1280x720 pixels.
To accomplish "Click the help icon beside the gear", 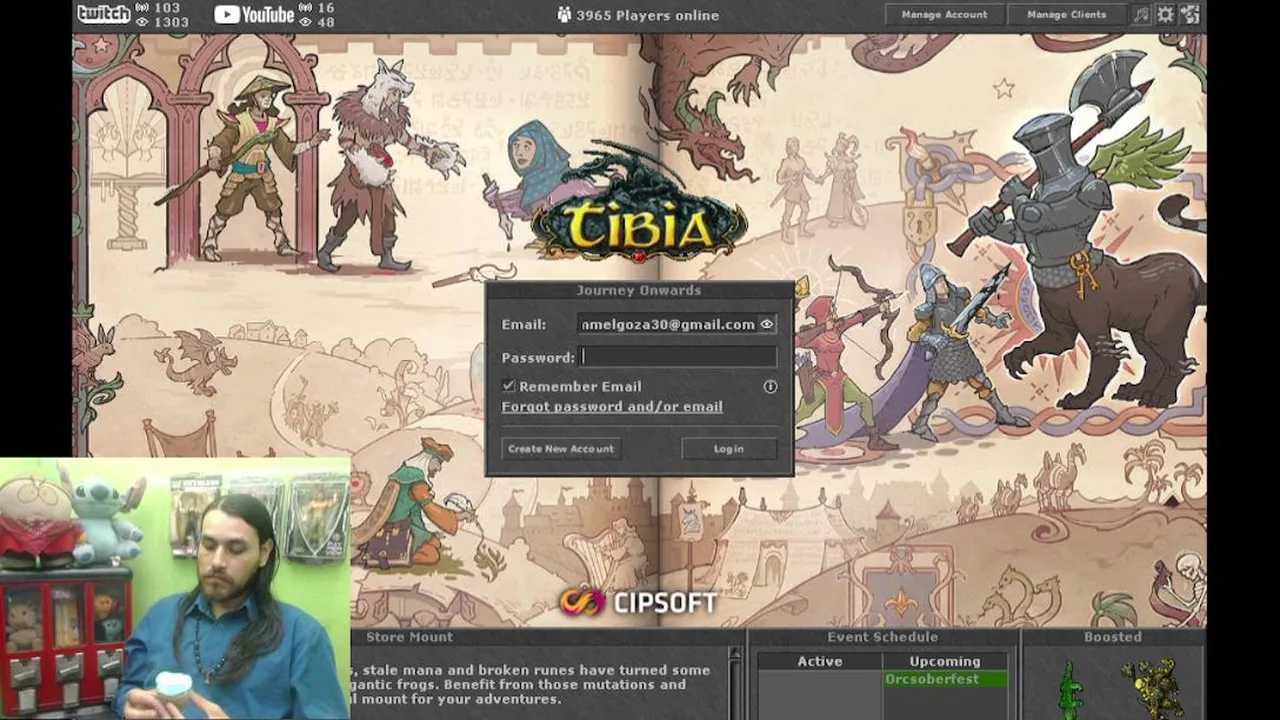I will pos(1190,14).
